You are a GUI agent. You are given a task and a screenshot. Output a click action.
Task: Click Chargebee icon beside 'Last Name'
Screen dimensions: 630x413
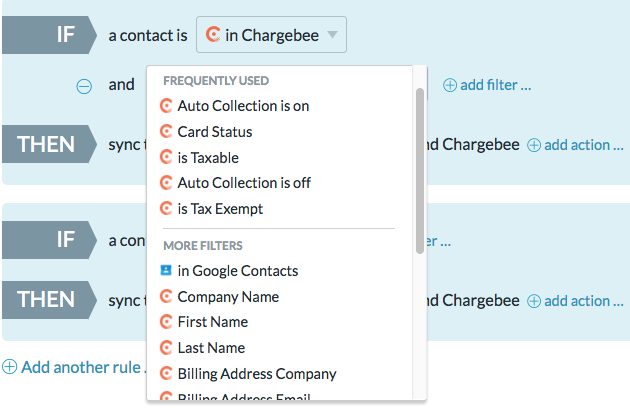(x=166, y=348)
